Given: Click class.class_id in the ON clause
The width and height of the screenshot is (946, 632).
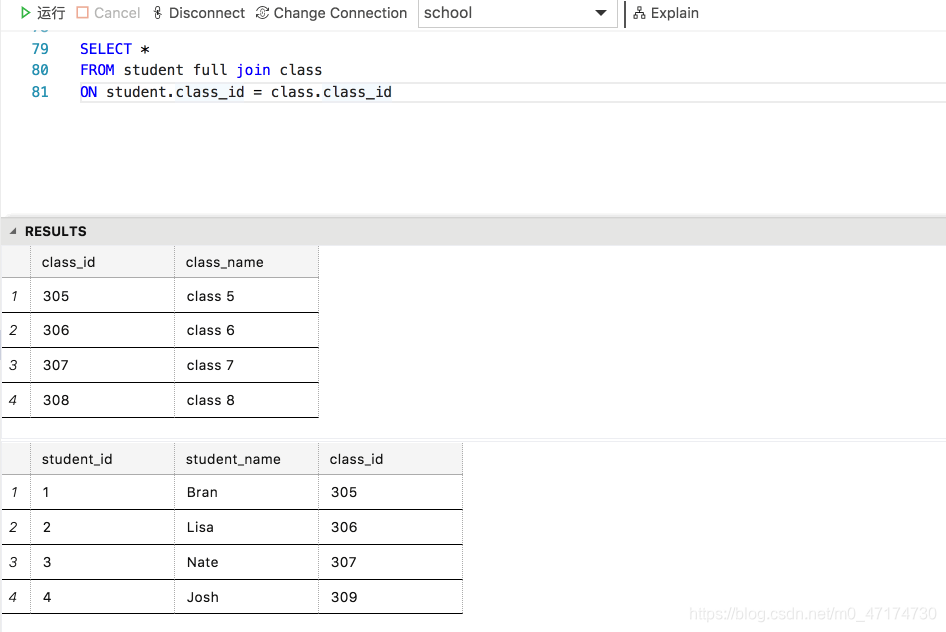Looking at the screenshot, I should [331, 92].
